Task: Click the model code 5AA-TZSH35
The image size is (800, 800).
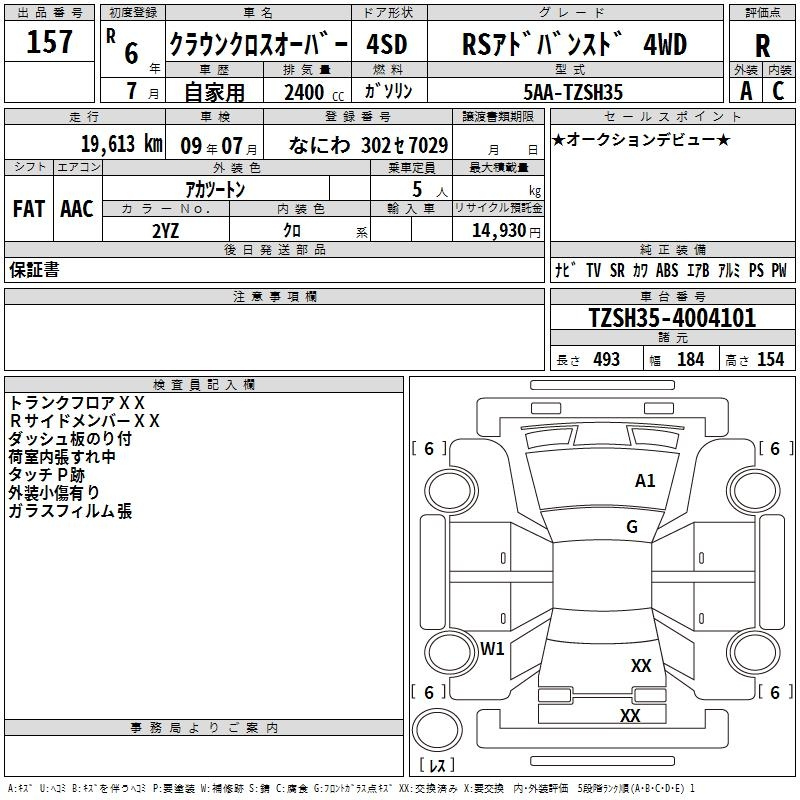Action: click(573, 92)
